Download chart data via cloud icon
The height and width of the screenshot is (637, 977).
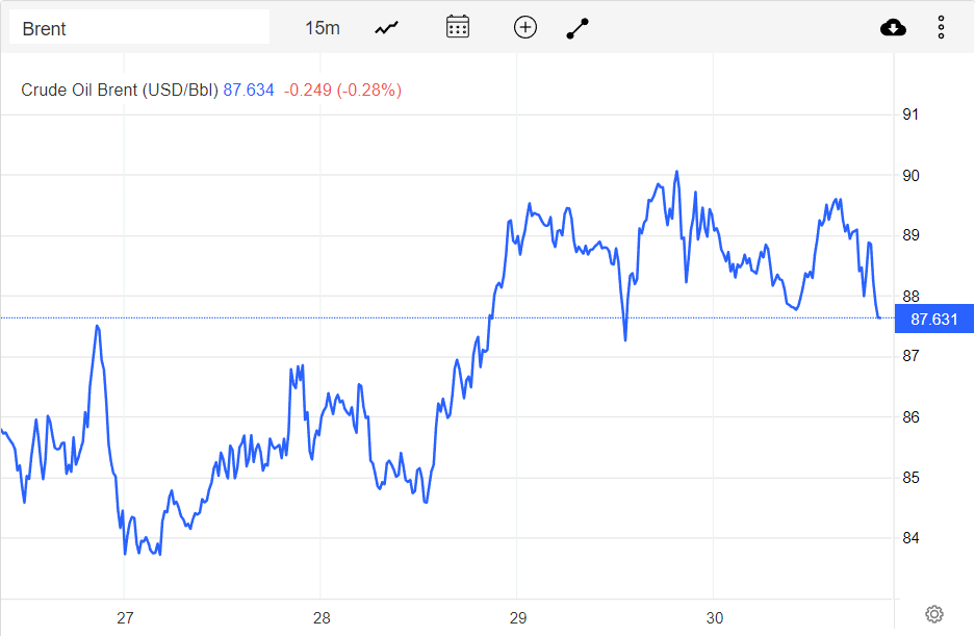point(893,27)
